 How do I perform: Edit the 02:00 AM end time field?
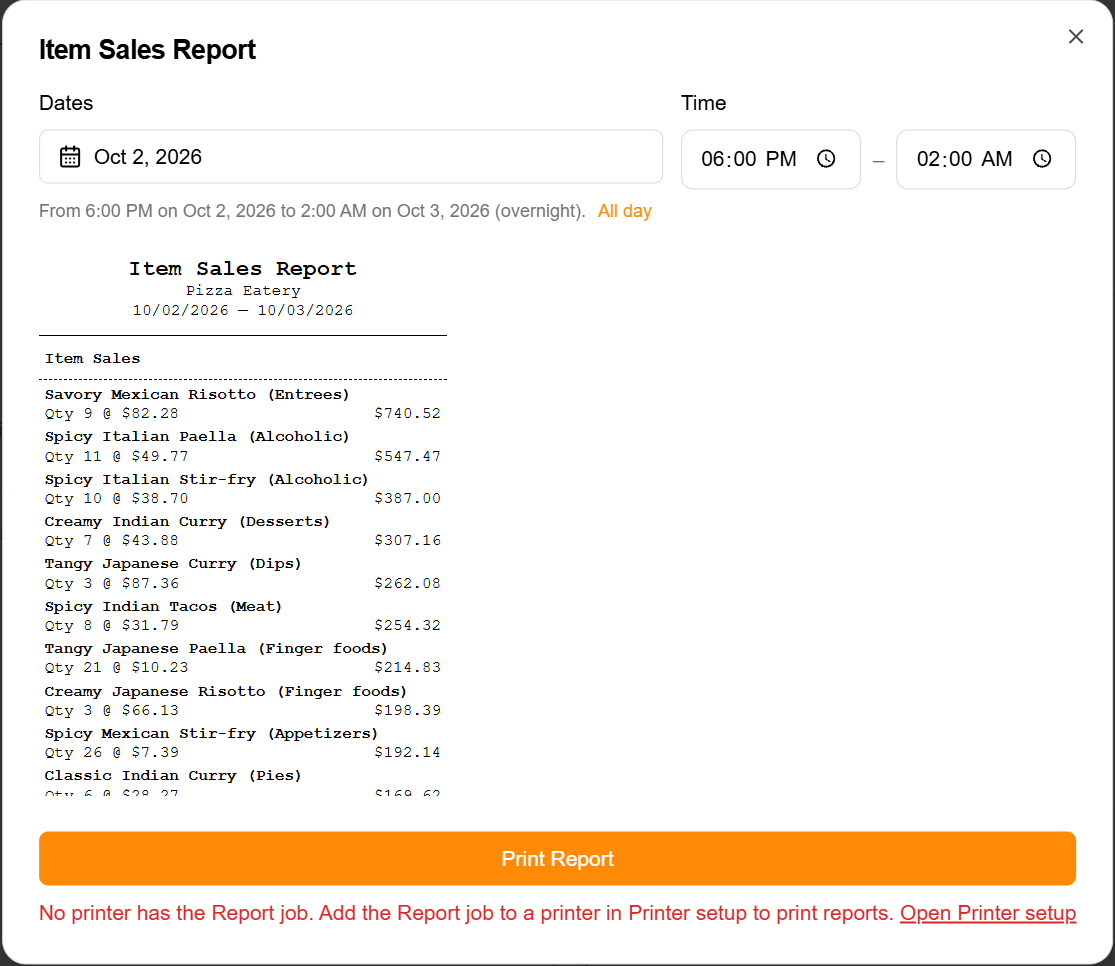986,159
